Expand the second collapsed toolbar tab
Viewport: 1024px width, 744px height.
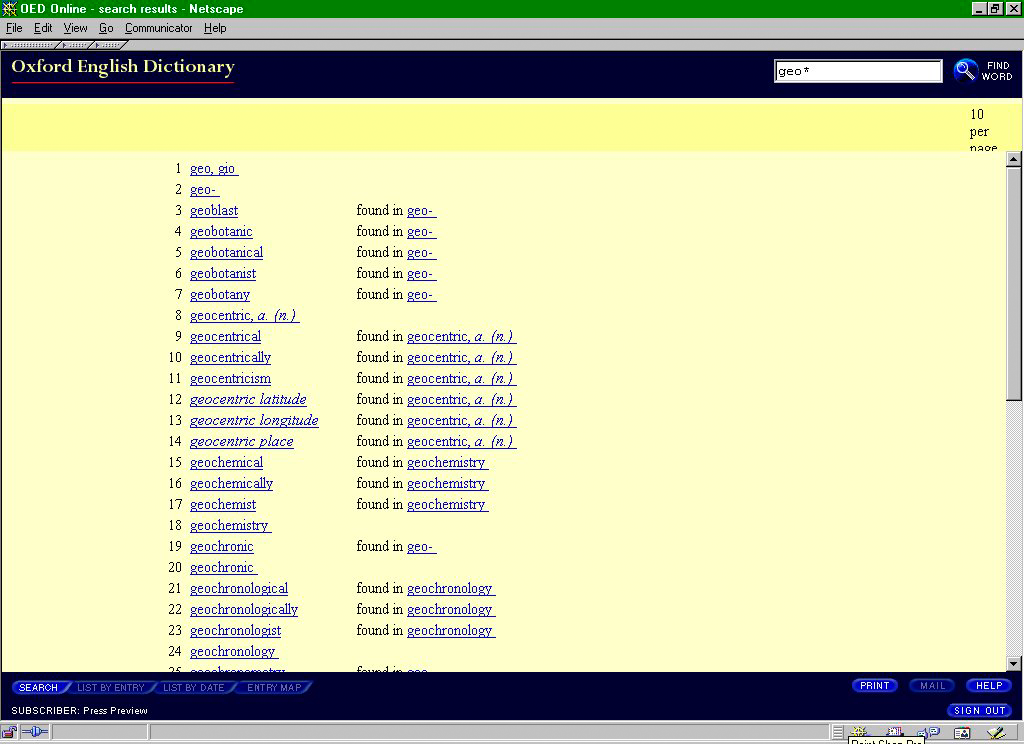pos(75,45)
